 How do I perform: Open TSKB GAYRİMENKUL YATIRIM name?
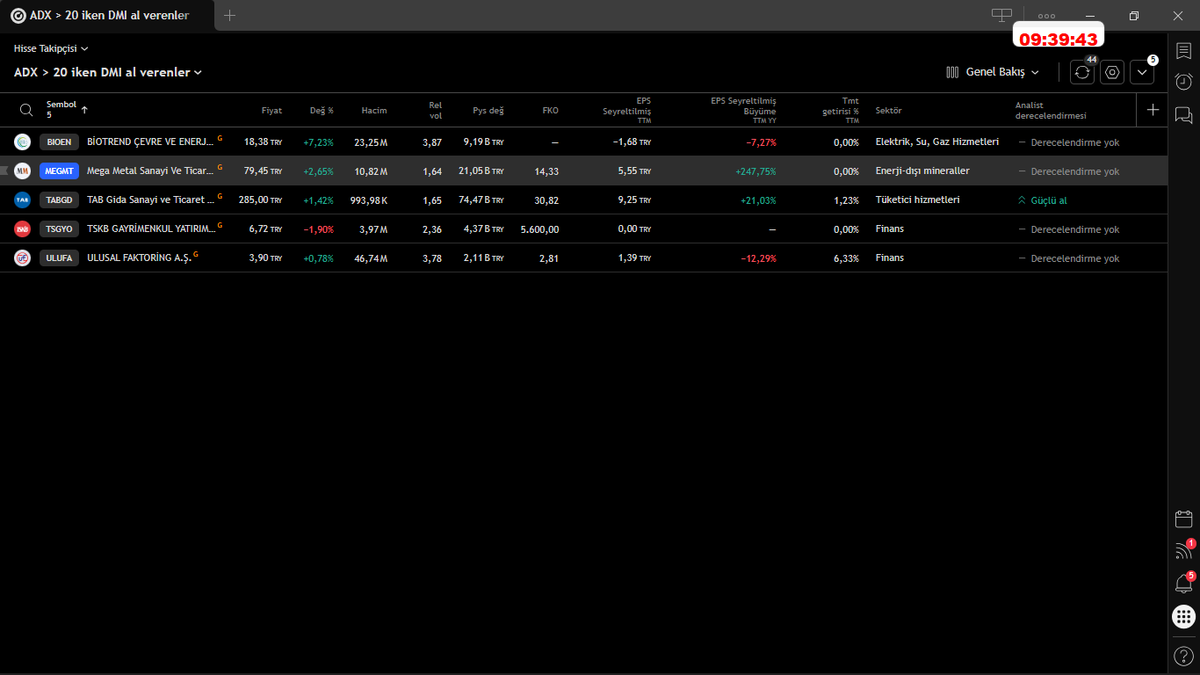click(150, 229)
